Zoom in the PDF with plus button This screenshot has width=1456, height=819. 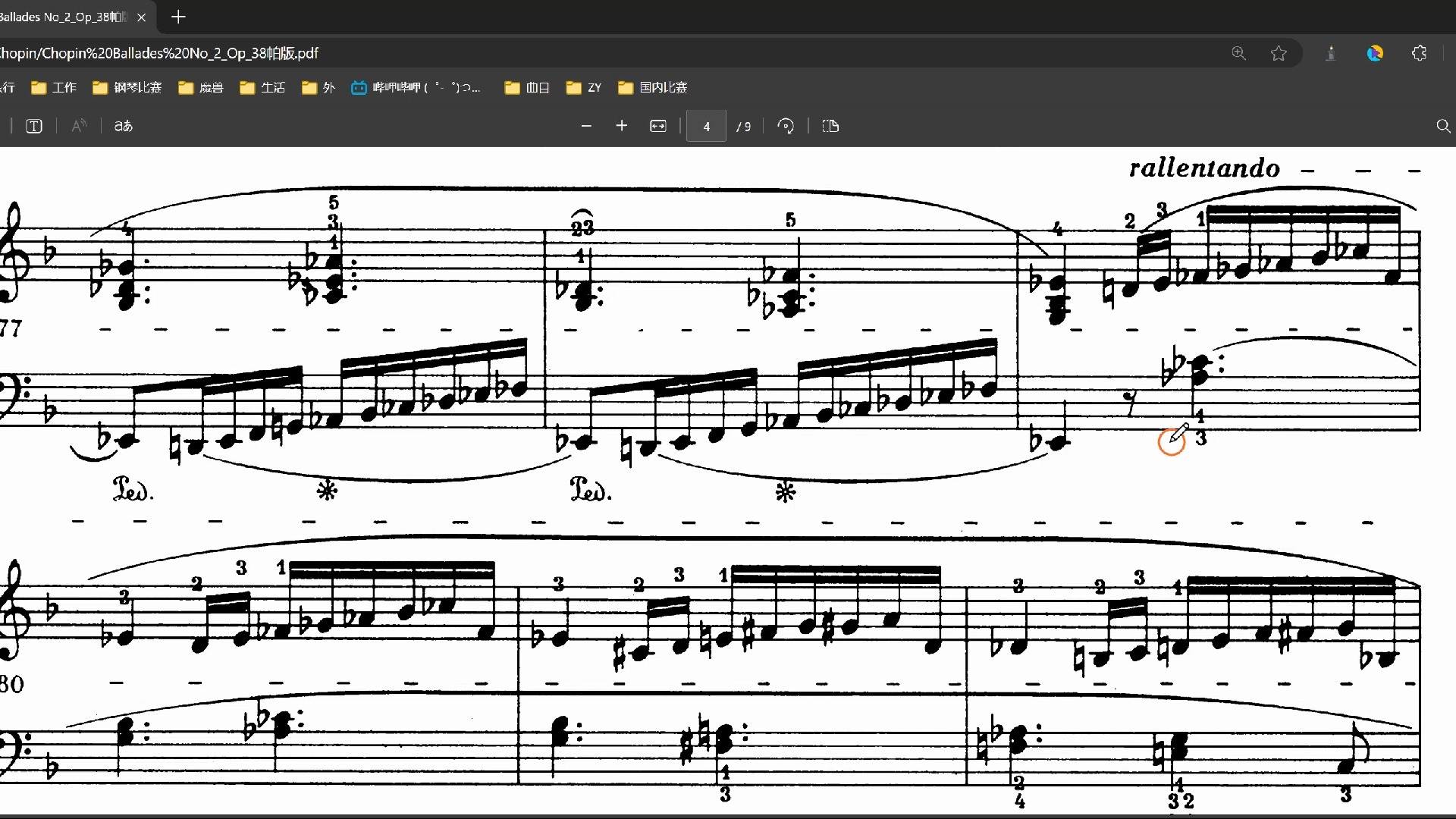point(622,126)
